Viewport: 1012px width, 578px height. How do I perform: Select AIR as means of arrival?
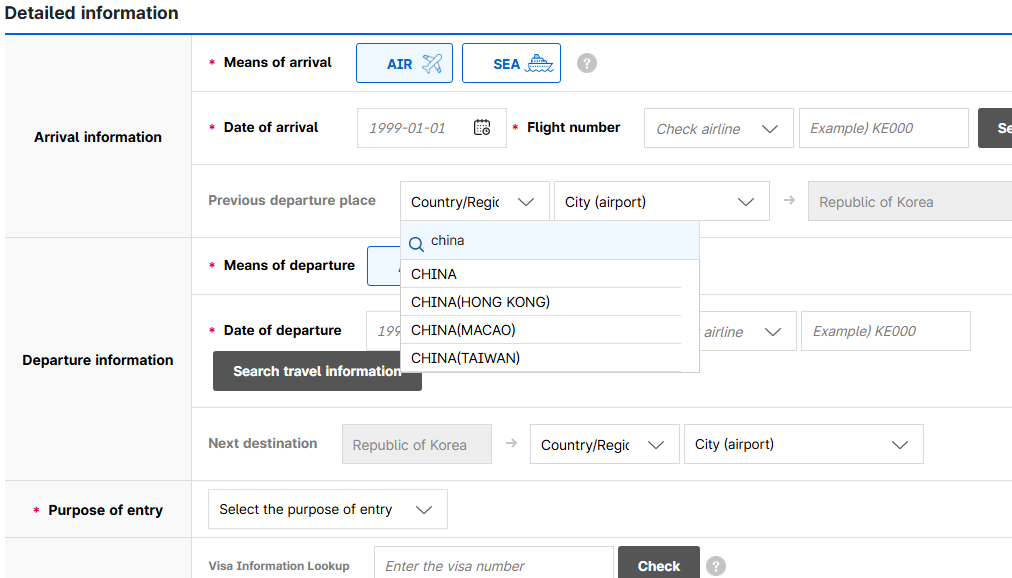click(x=404, y=63)
